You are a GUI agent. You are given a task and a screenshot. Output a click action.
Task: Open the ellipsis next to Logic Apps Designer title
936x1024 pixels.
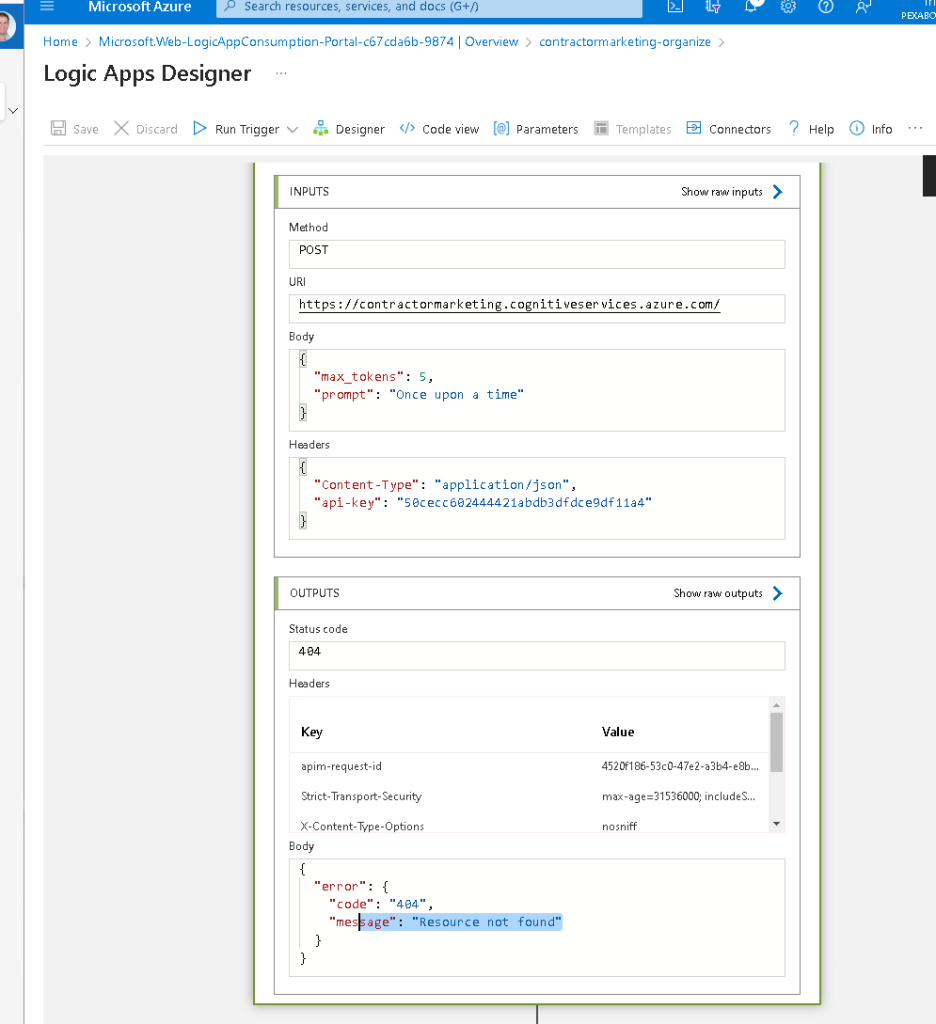coord(281,73)
